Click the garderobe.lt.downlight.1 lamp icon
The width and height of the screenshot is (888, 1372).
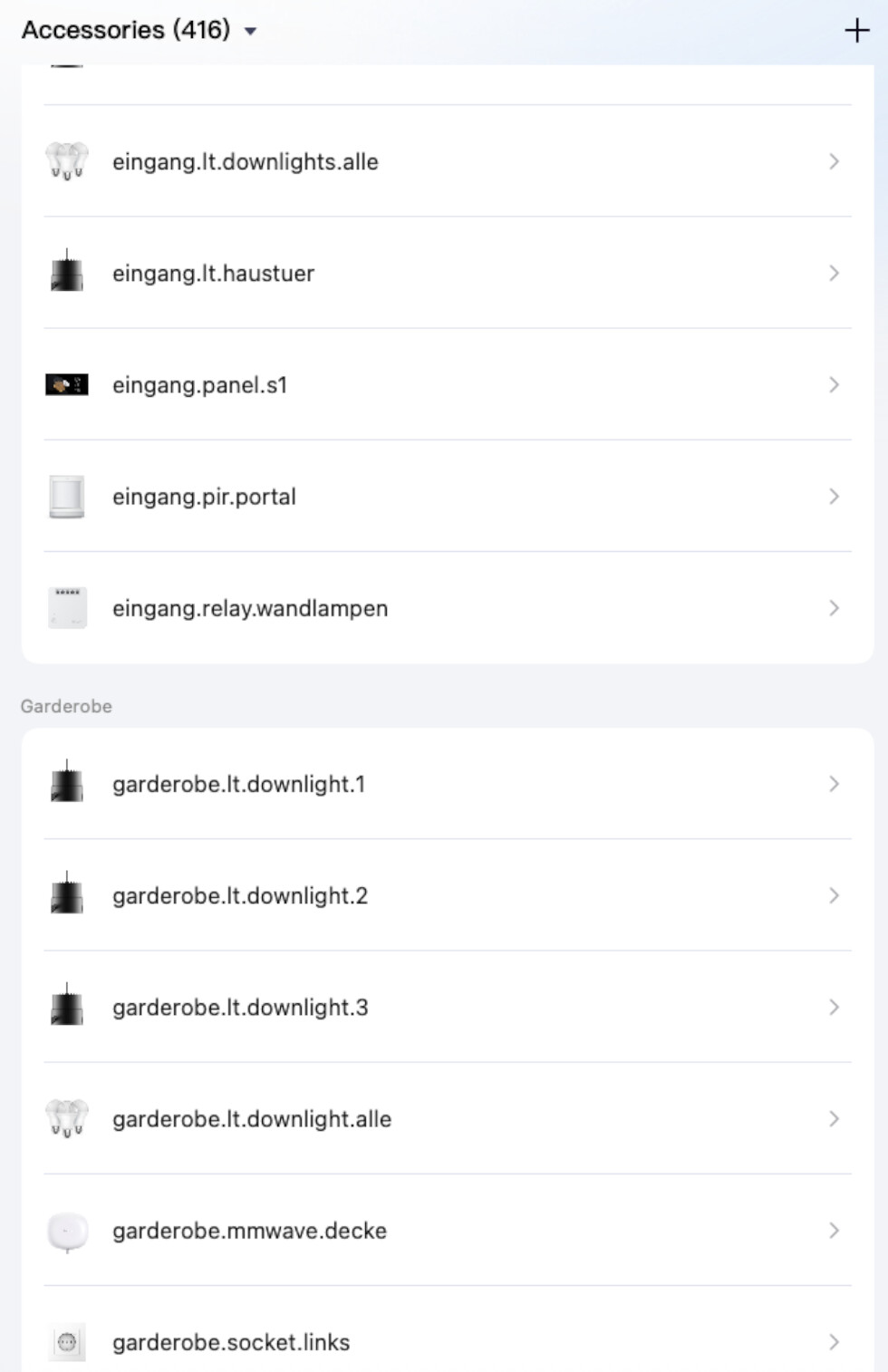pyautogui.click(x=67, y=784)
